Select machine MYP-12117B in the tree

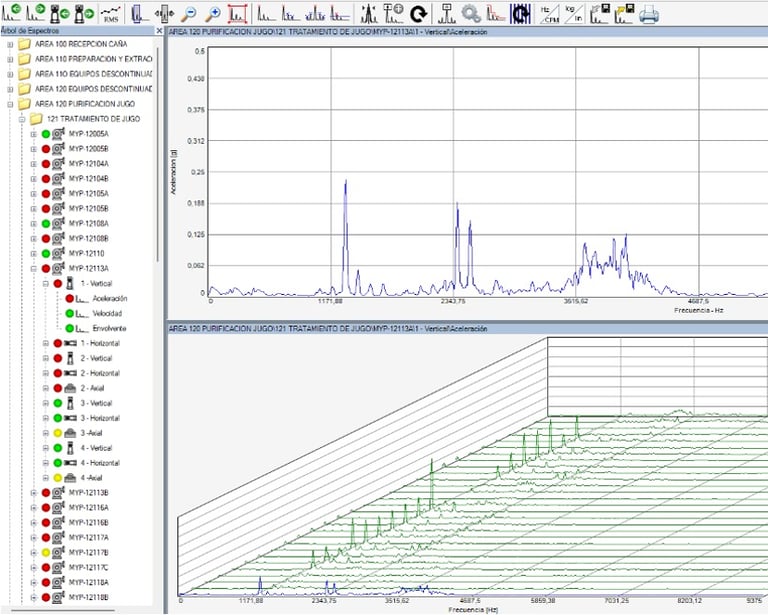tap(88, 552)
